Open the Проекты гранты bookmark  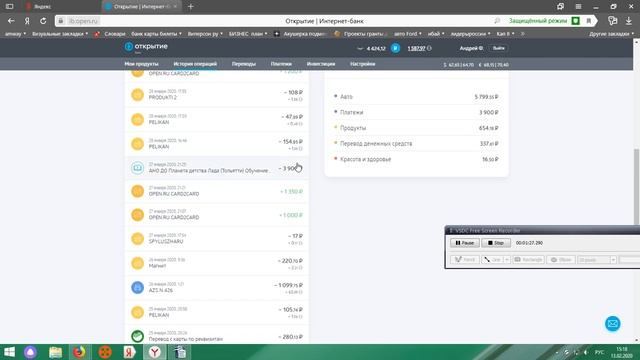pyautogui.click(x=360, y=34)
